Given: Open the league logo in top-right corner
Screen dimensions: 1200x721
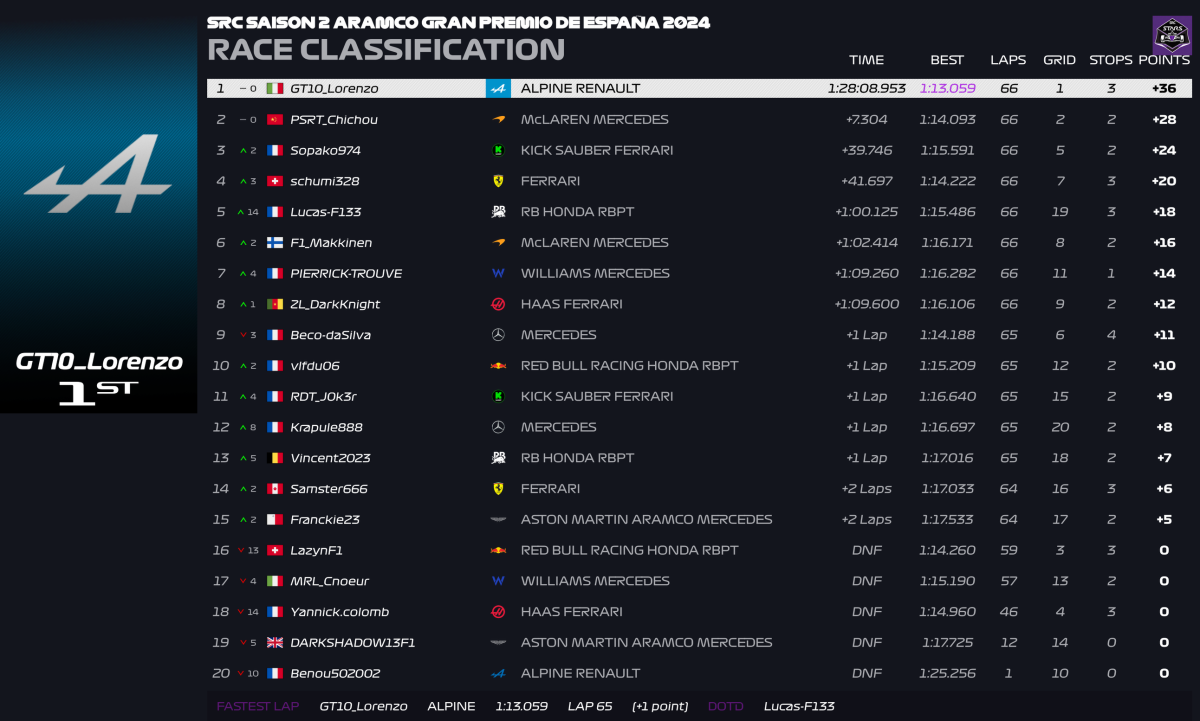Looking at the screenshot, I should click(x=1171, y=34).
